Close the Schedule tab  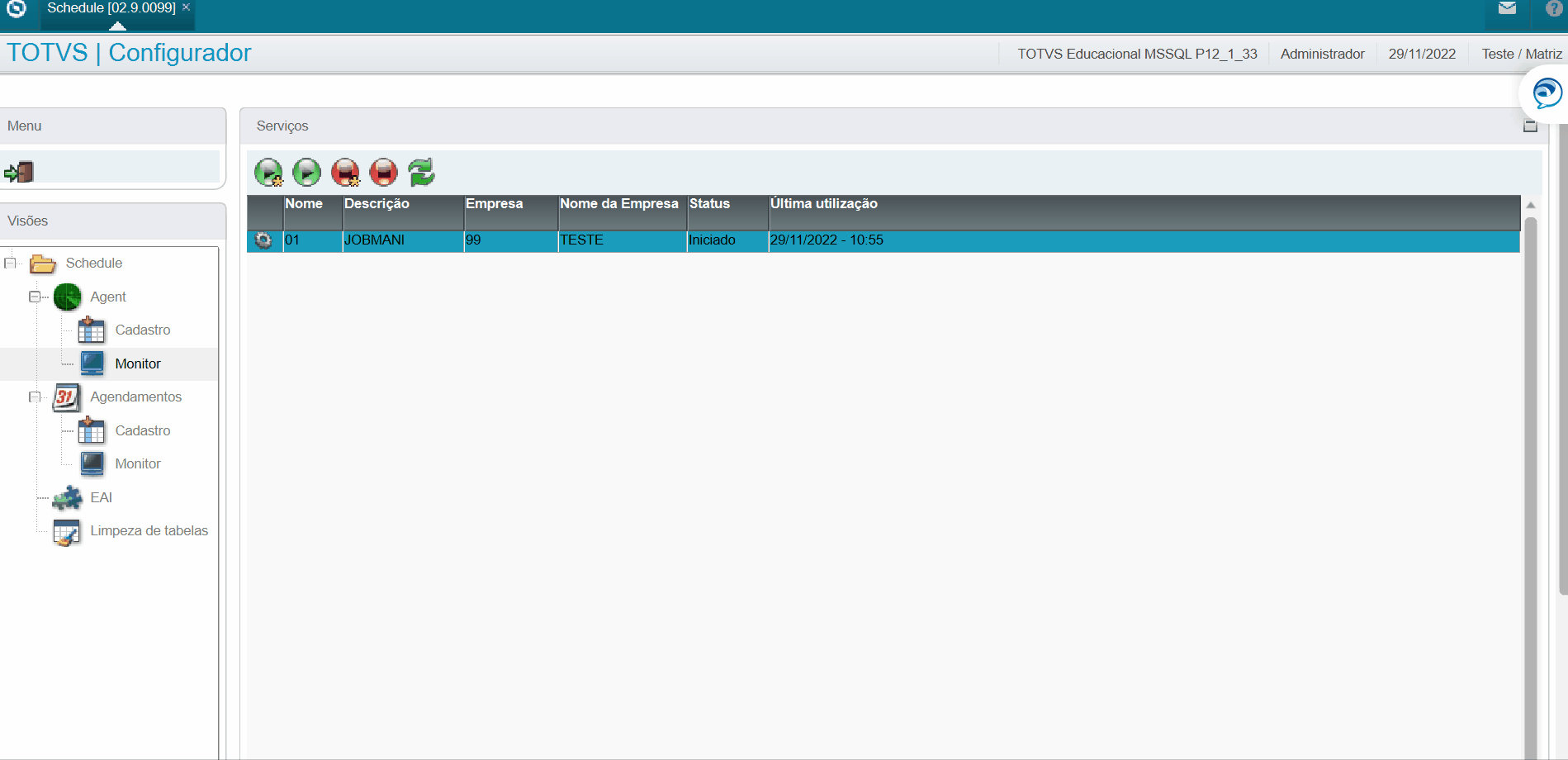[x=186, y=7]
